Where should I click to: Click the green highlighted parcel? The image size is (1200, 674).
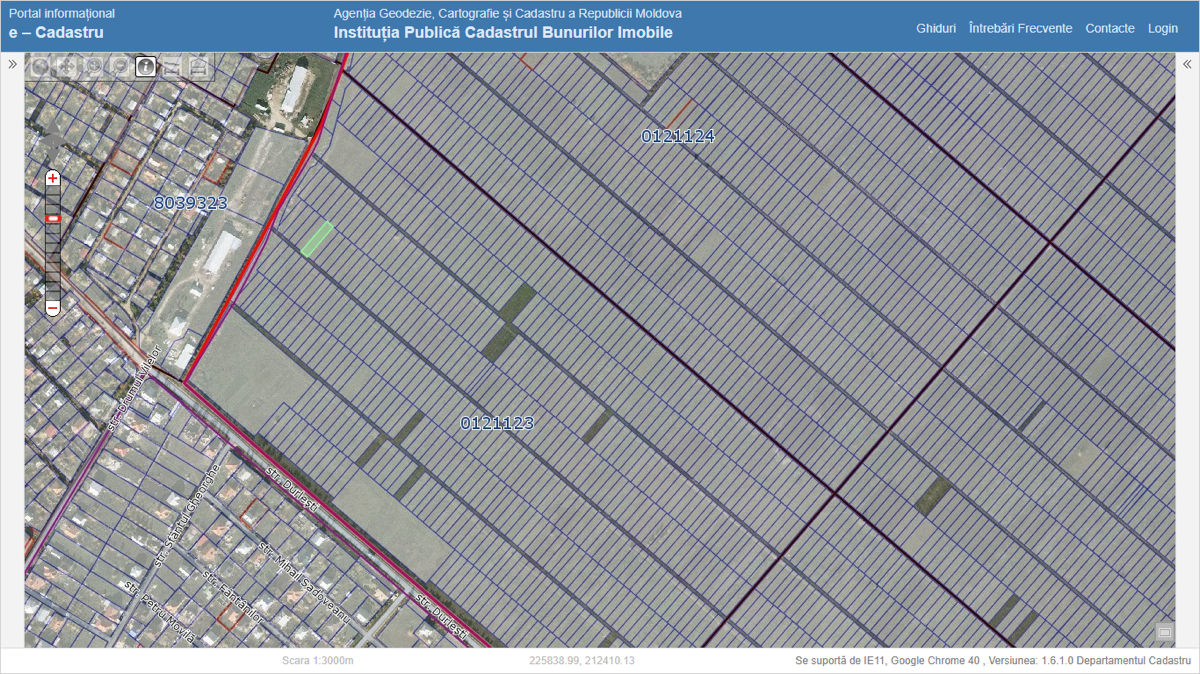(x=317, y=238)
